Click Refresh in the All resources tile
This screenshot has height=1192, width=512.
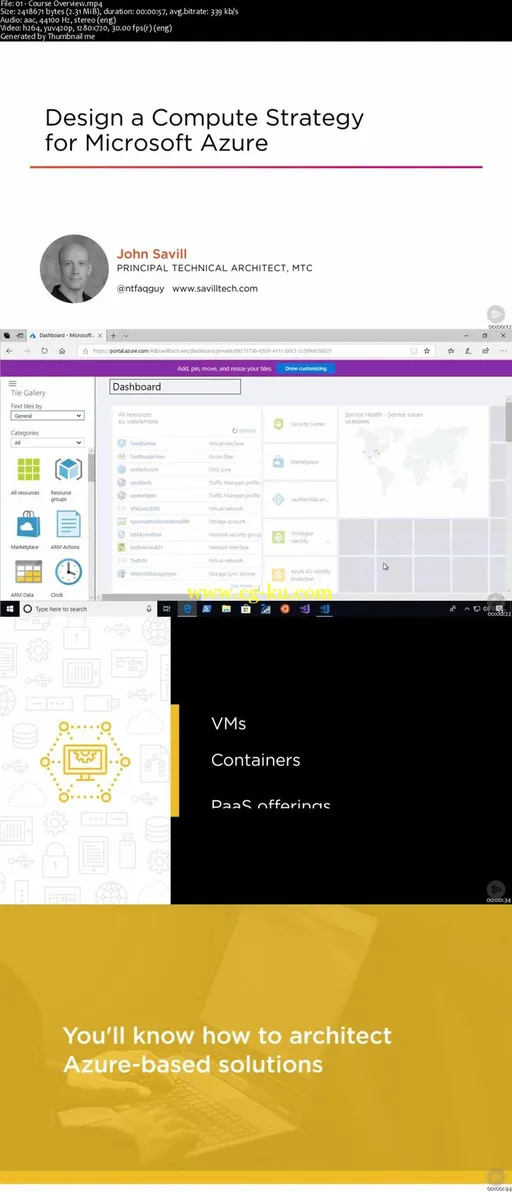(x=245, y=430)
